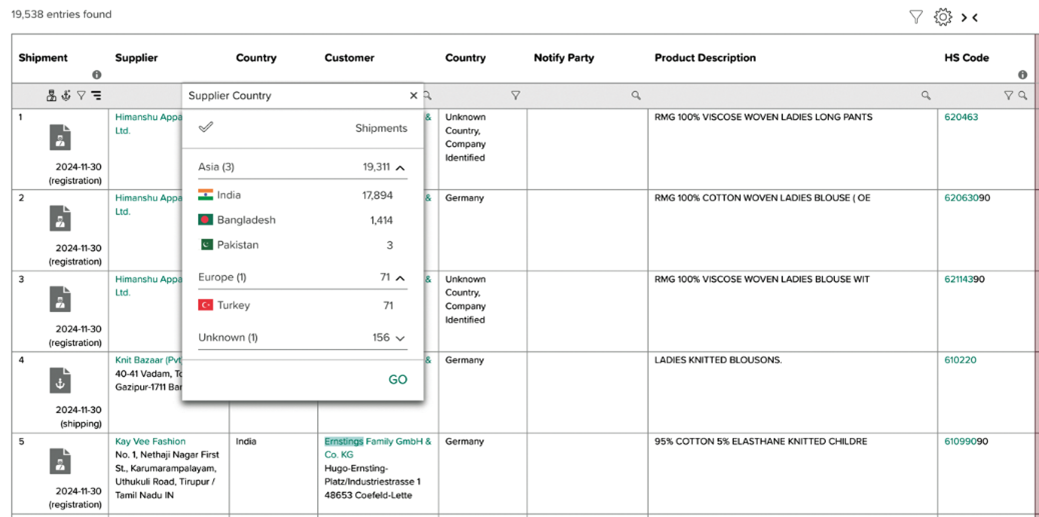Open registration document icon in row 3
1039x517 pixels.
point(60,299)
